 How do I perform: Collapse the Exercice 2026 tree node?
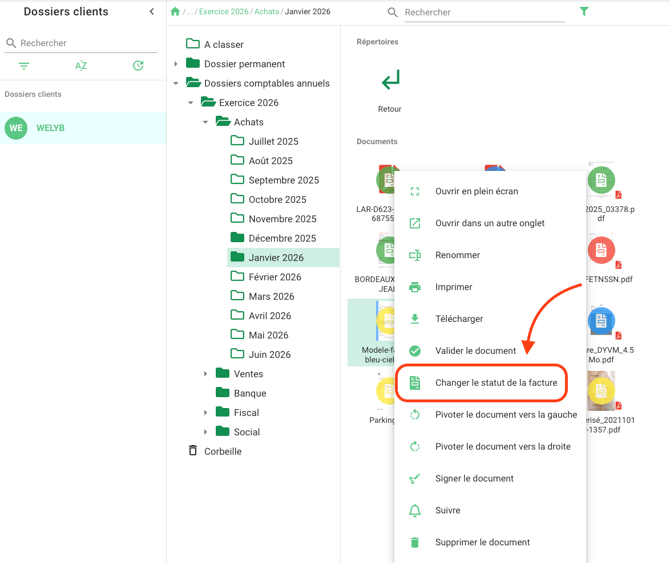tap(191, 103)
